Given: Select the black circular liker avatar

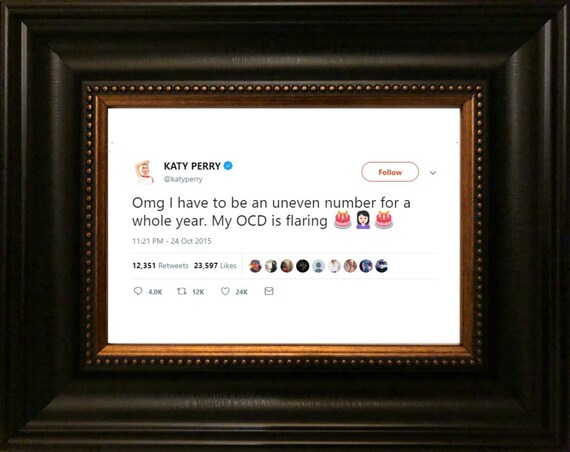Looking at the screenshot, I should [x=302, y=266].
